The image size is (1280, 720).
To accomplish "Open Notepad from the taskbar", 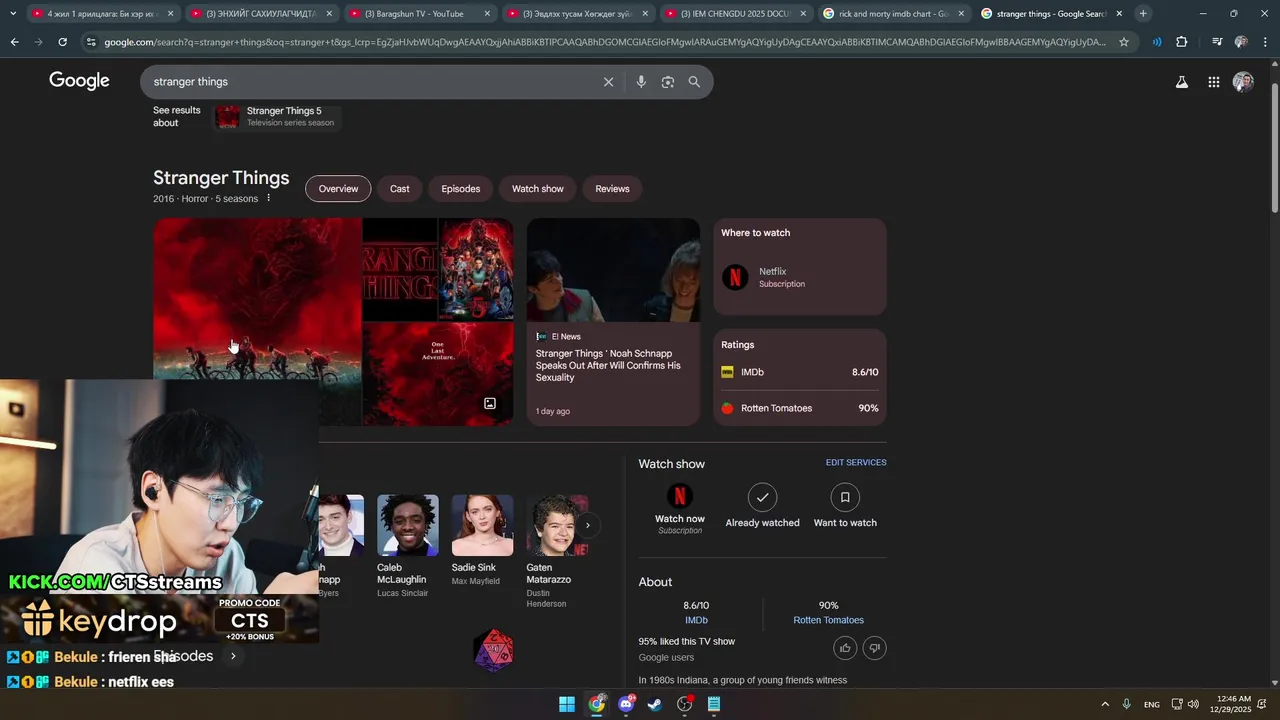I will click(714, 704).
